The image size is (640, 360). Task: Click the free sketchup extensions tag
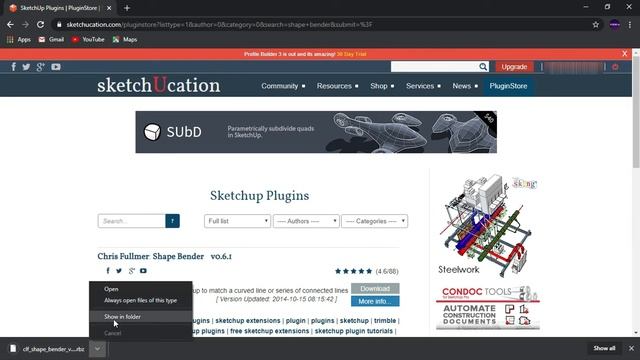[x=269, y=331]
